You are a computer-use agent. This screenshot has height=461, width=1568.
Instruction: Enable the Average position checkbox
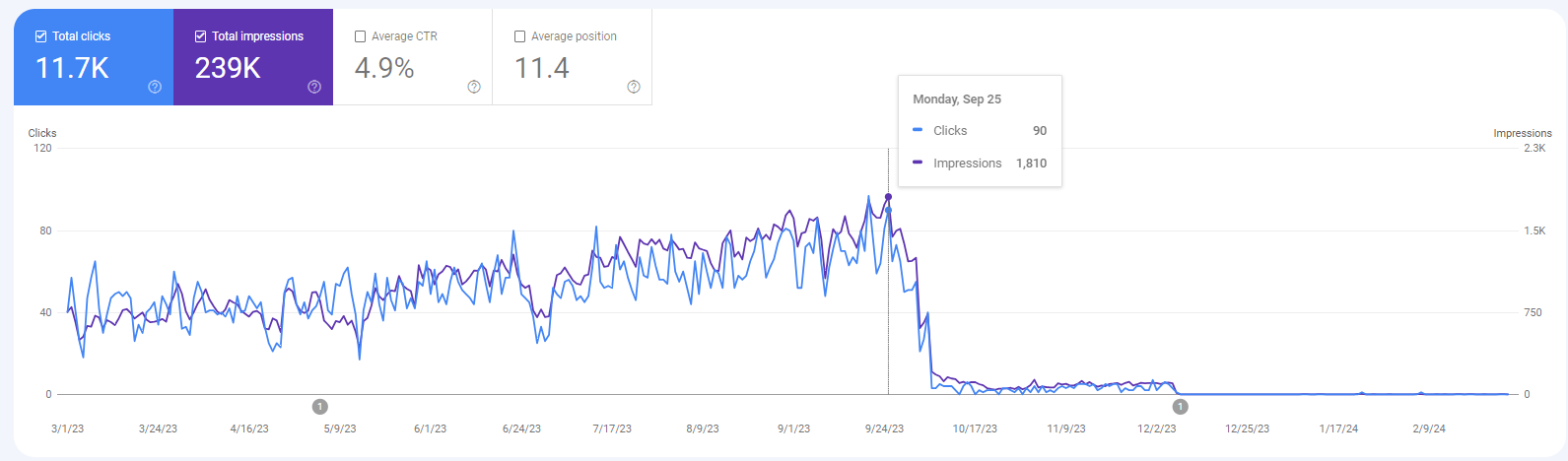click(x=519, y=36)
